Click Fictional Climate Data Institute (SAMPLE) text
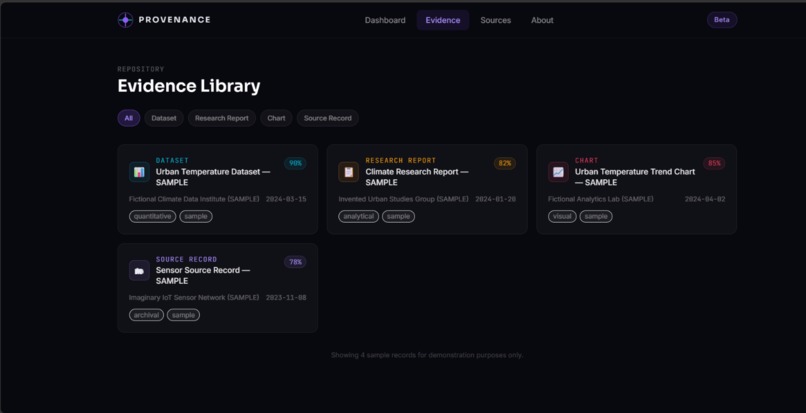The image size is (806, 413). point(194,199)
